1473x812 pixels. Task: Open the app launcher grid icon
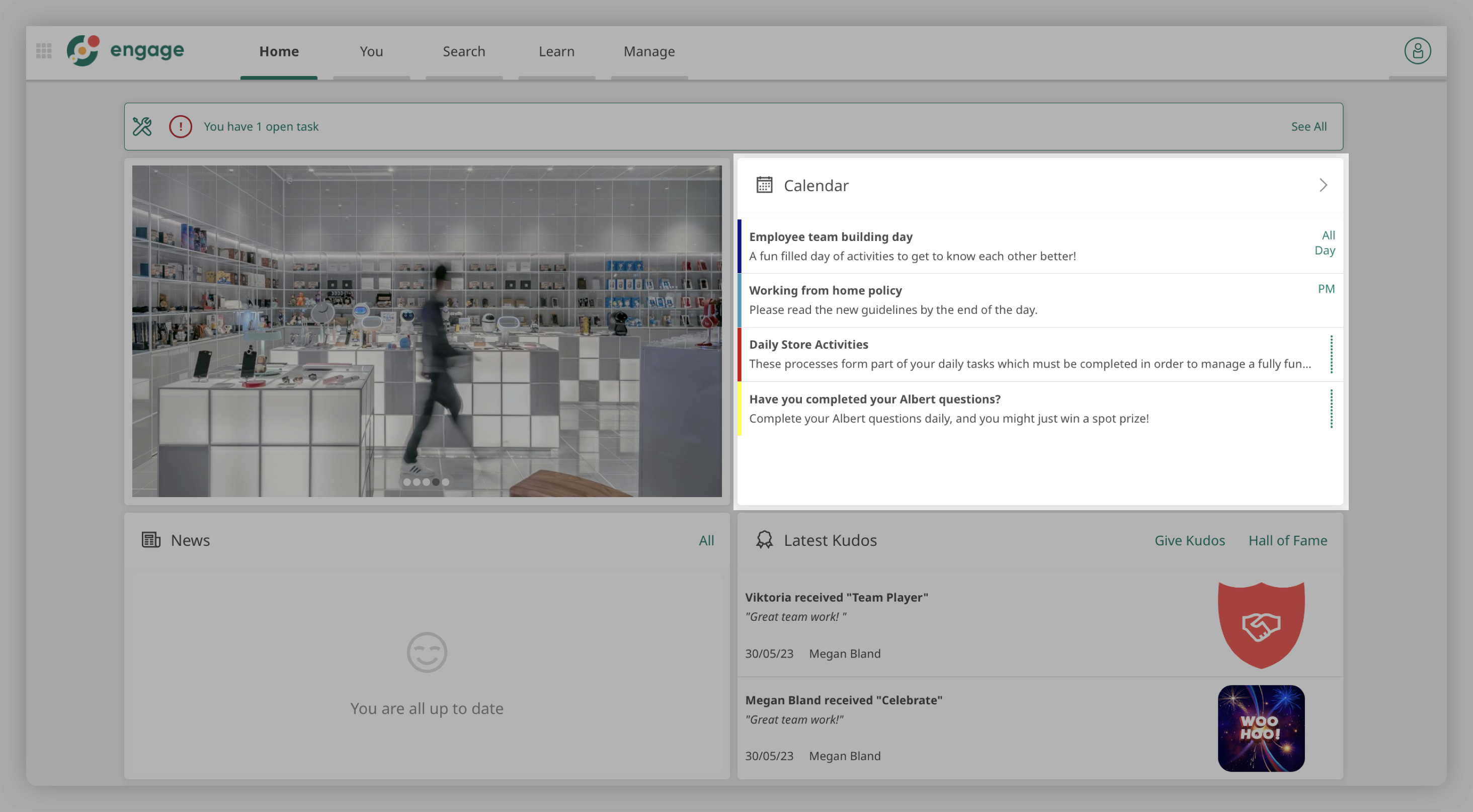43,51
